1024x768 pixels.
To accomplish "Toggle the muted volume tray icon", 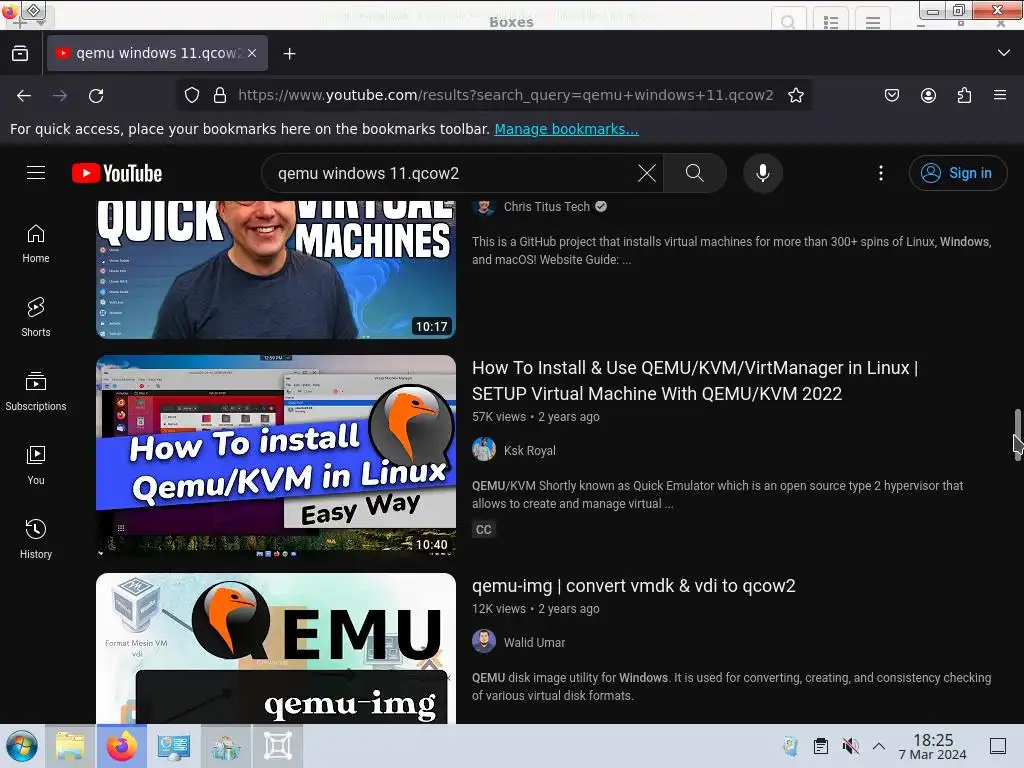I will (850, 746).
